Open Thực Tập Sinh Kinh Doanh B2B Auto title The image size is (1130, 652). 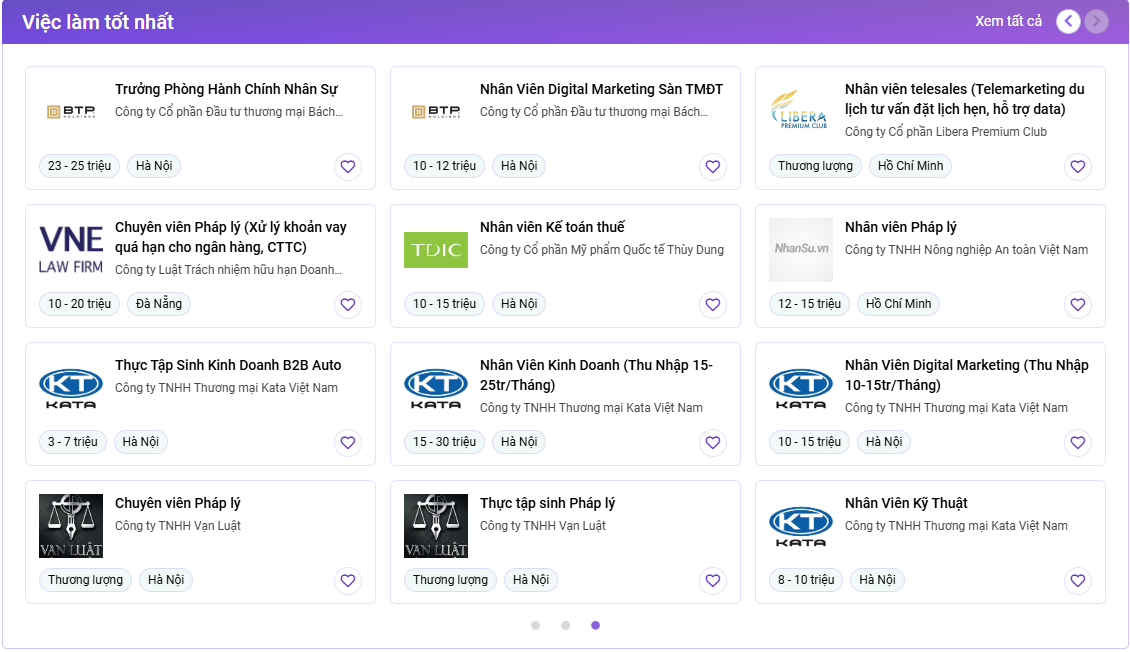tap(228, 365)
